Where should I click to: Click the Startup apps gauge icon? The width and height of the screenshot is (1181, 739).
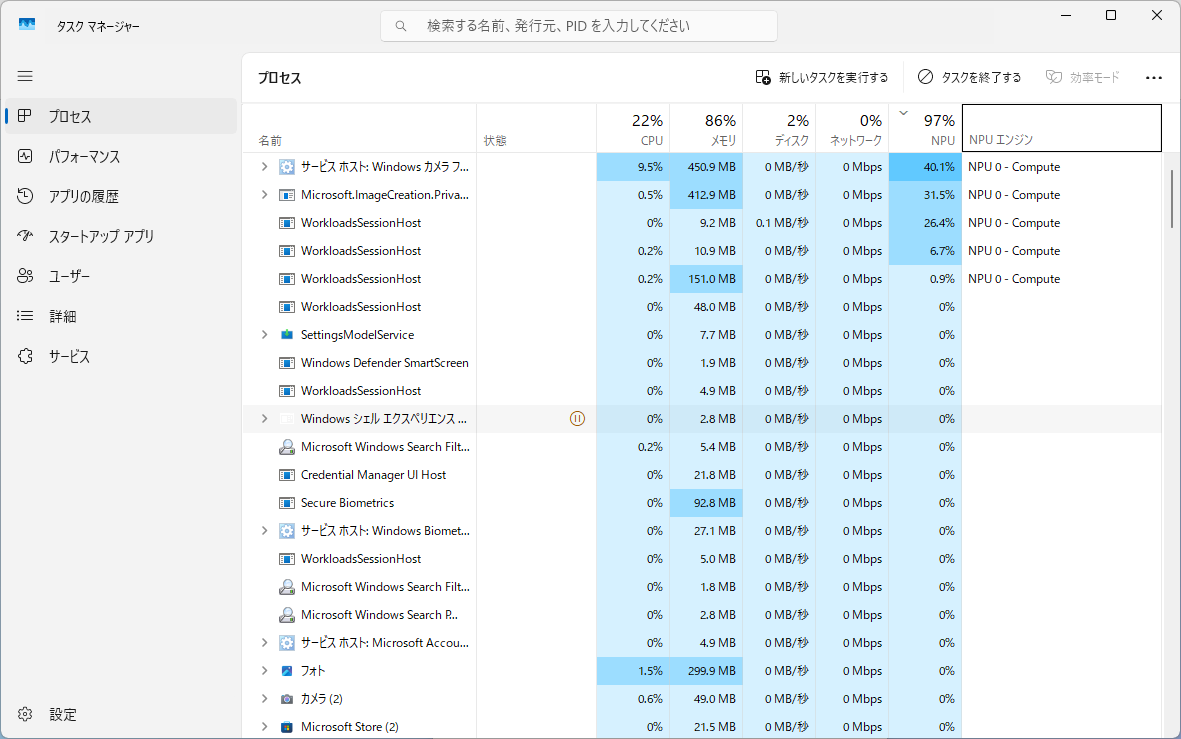[25, 236]
